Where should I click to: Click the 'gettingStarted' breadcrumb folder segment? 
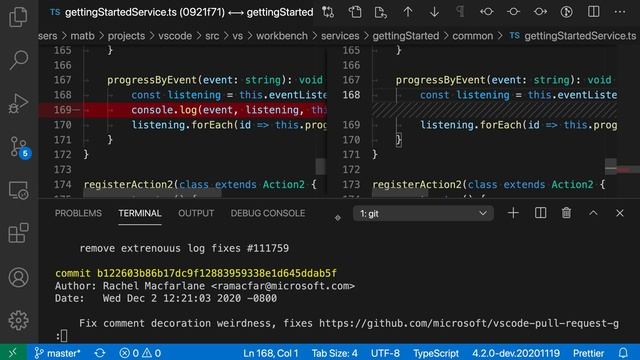click(406, 36)
